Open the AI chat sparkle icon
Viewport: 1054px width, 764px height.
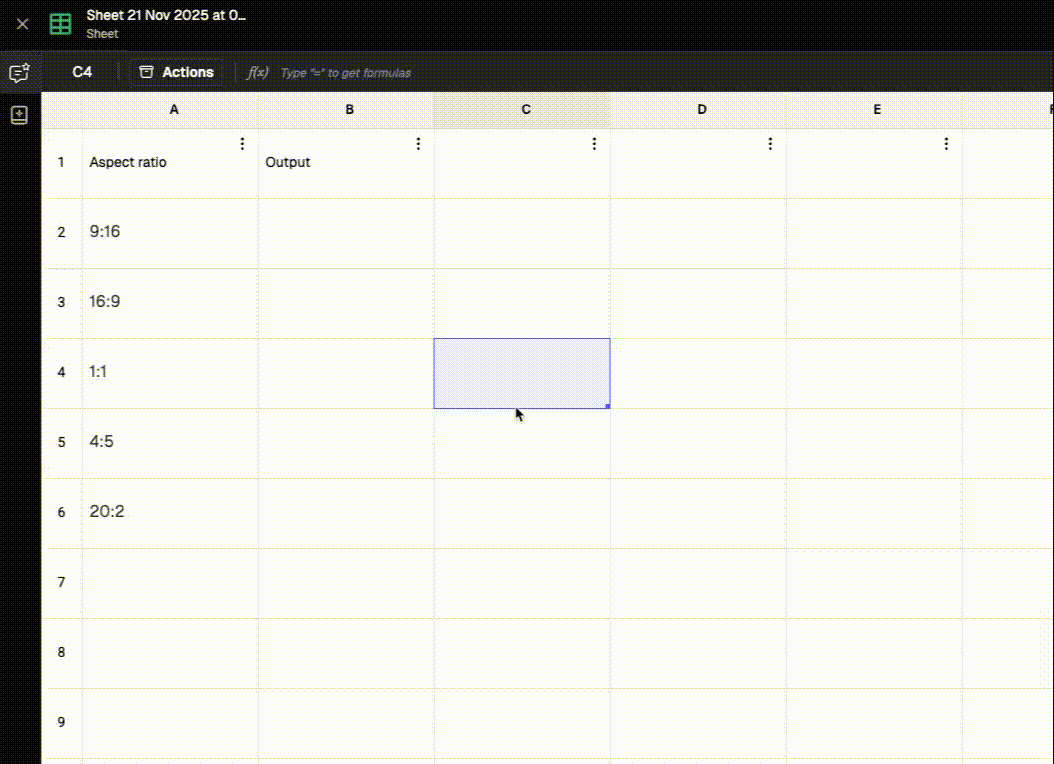point(19,73)
